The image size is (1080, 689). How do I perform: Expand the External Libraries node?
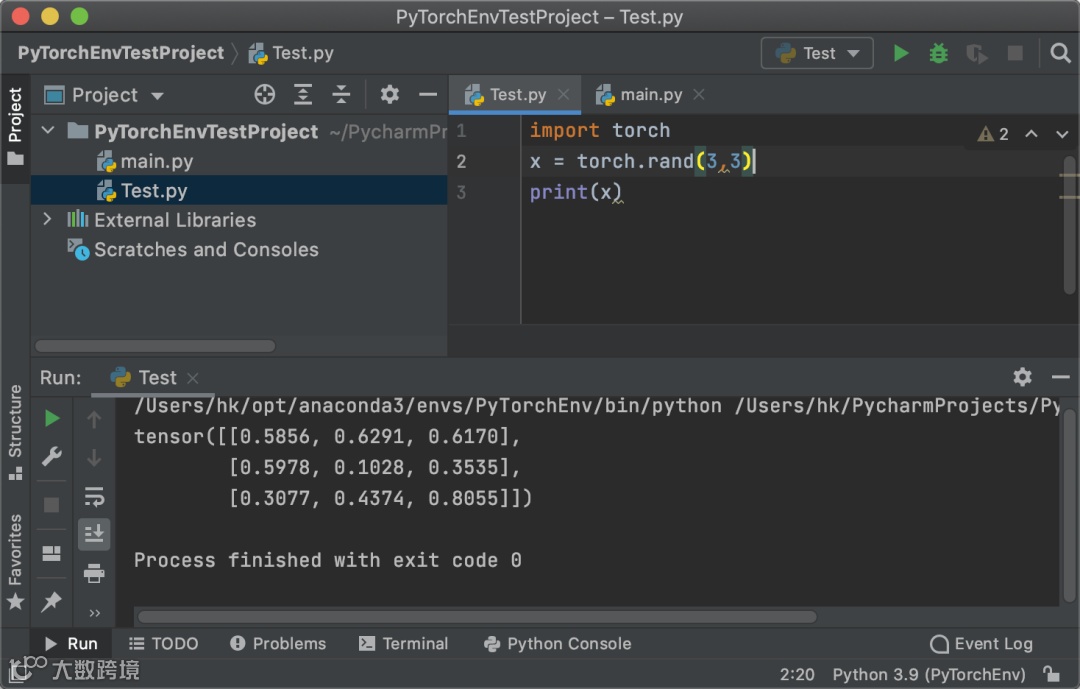click(x=47, y=219)
